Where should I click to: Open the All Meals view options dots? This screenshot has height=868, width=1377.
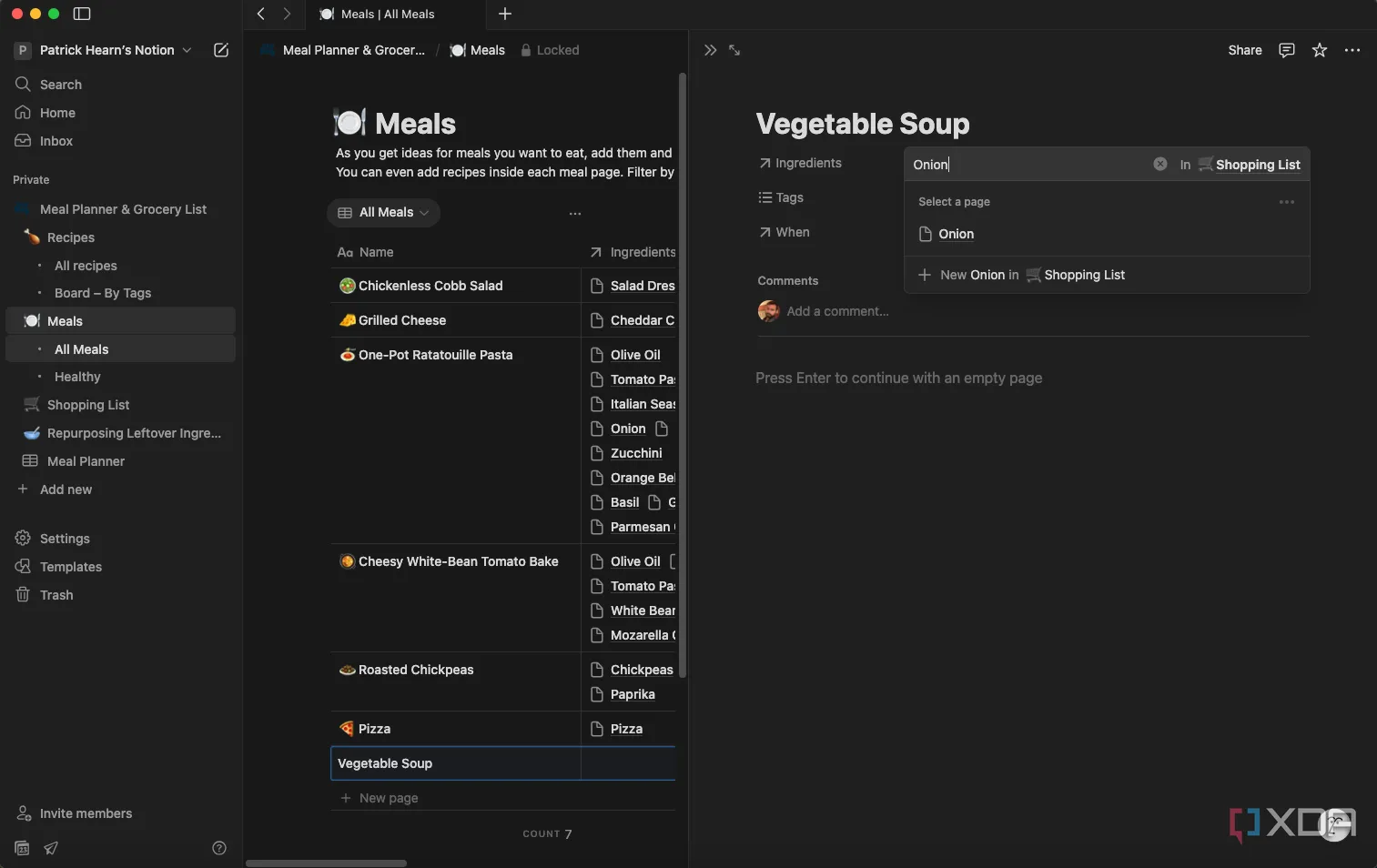575,213
